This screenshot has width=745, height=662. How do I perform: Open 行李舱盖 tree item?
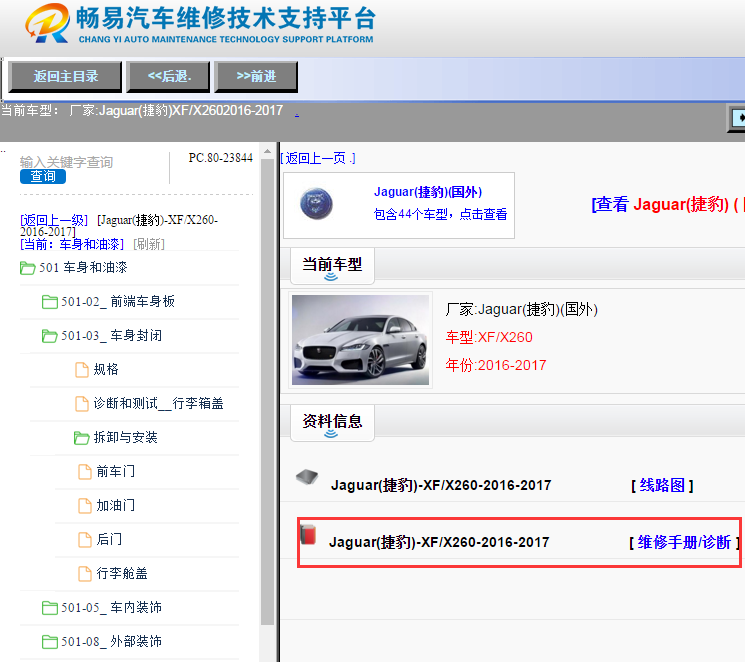[122, 573]
